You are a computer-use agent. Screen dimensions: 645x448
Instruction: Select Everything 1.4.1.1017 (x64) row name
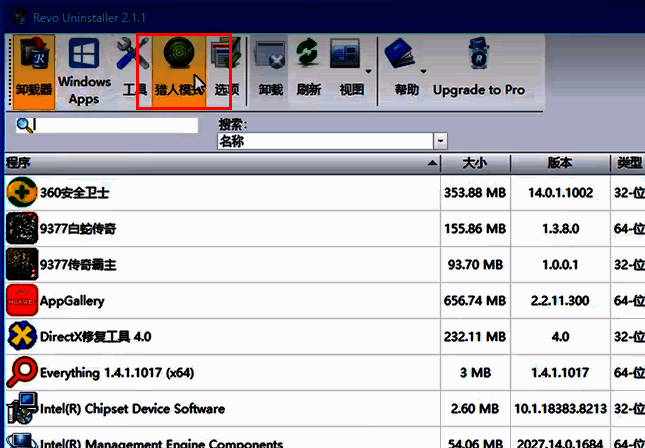[117, 373]
